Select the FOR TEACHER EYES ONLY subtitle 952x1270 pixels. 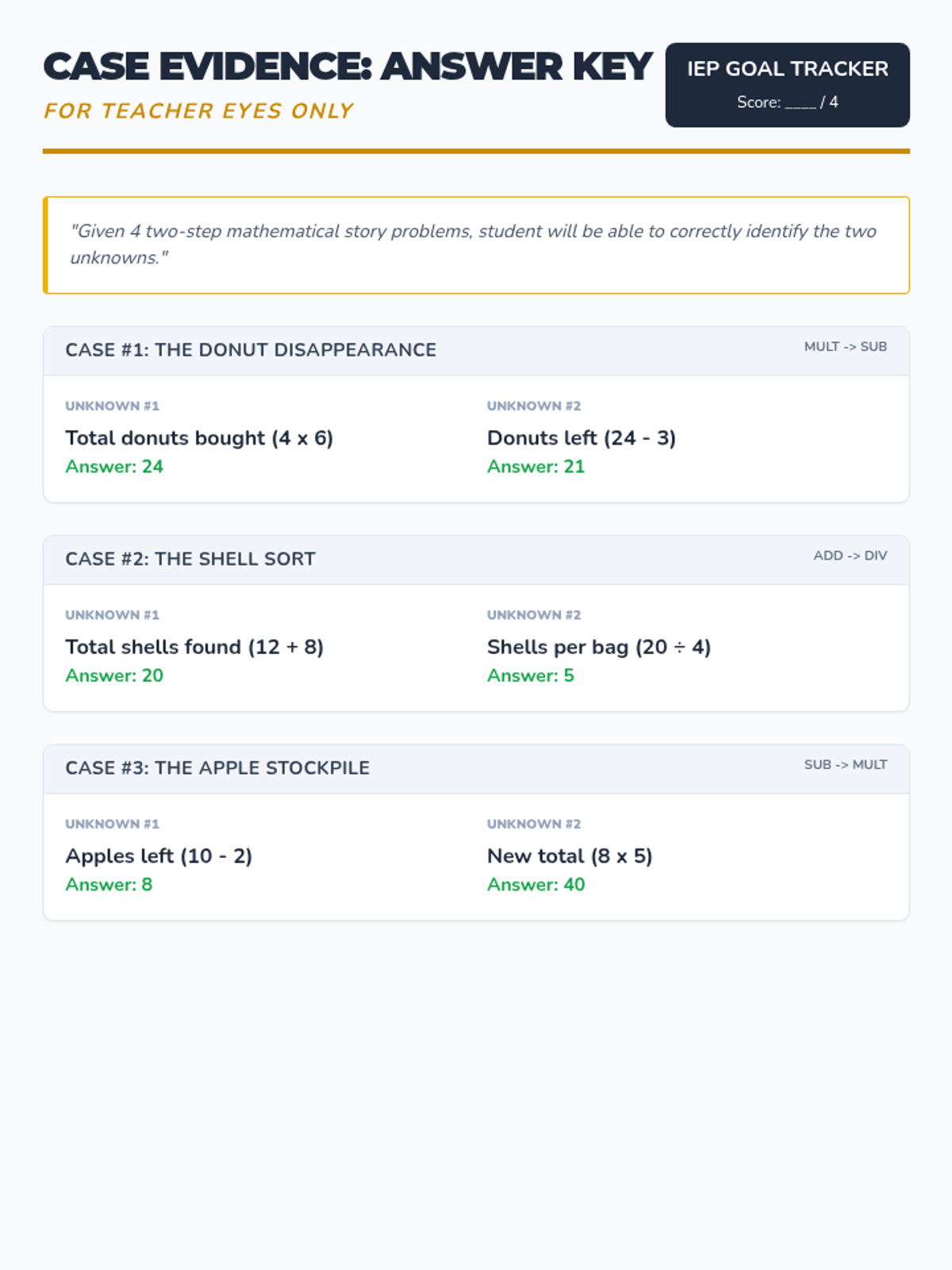coord(198,111)
